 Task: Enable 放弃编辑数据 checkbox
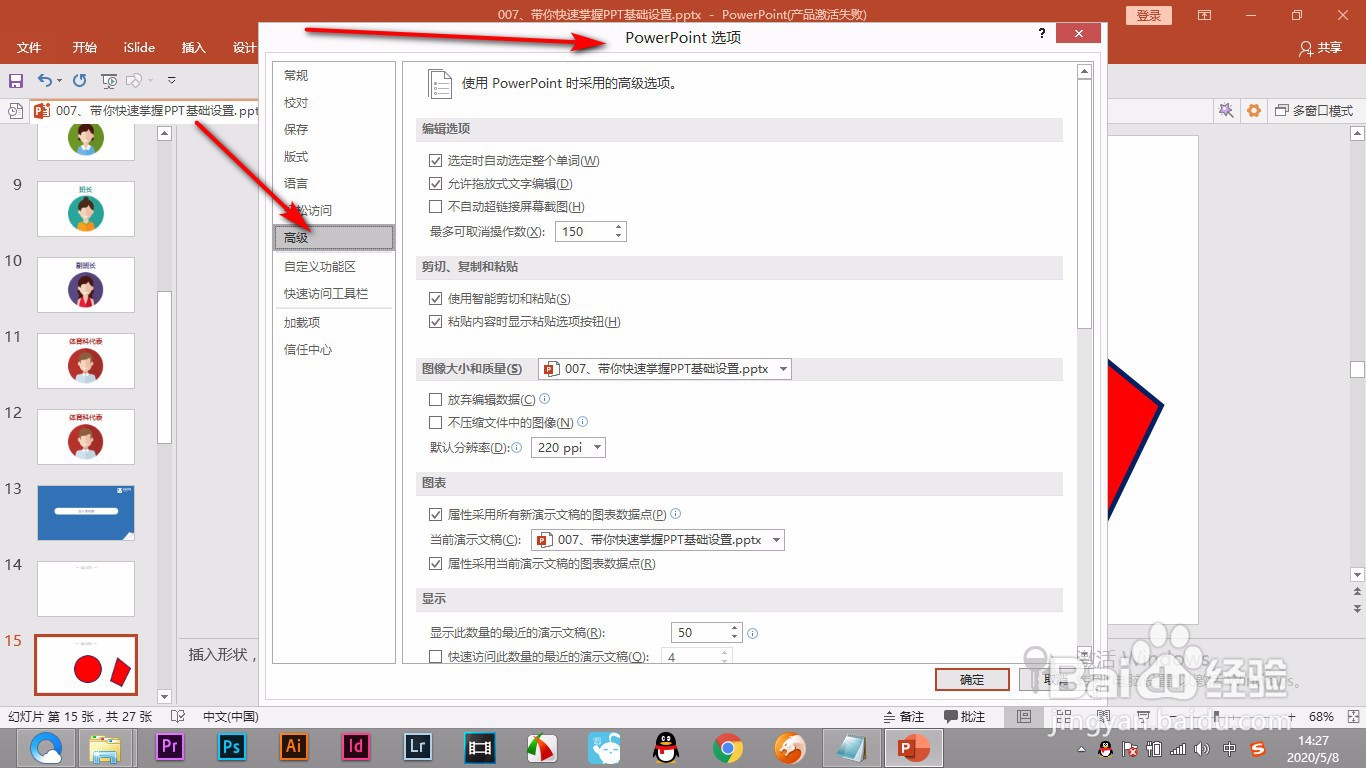point(435,399)
